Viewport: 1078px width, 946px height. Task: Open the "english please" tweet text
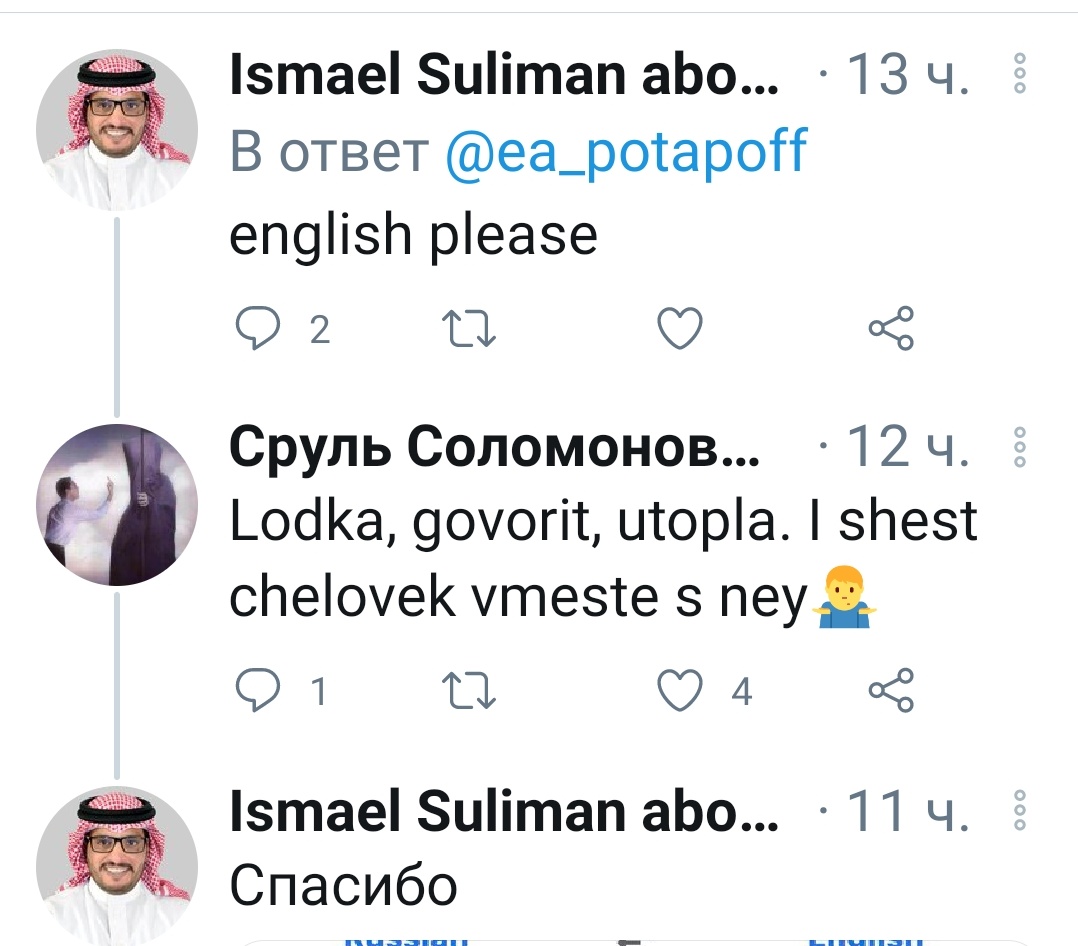(414, 236)
